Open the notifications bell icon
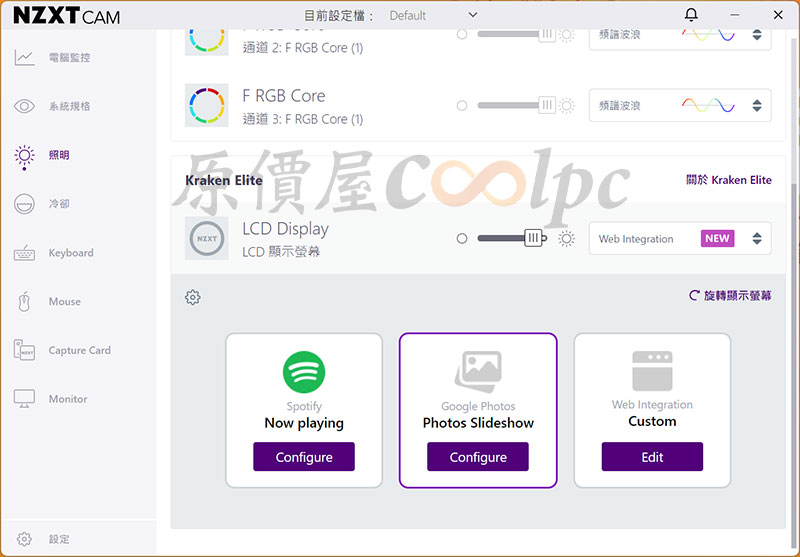 691,15
